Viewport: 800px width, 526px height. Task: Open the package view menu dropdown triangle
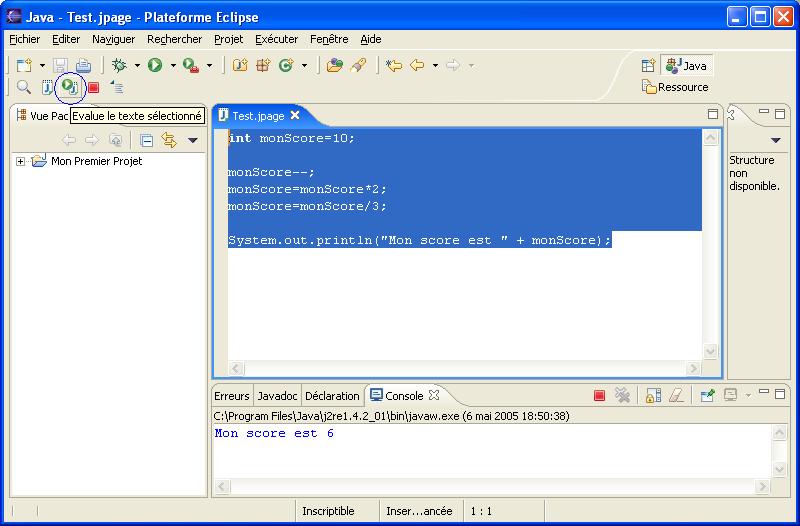click(x=193, y=140)
